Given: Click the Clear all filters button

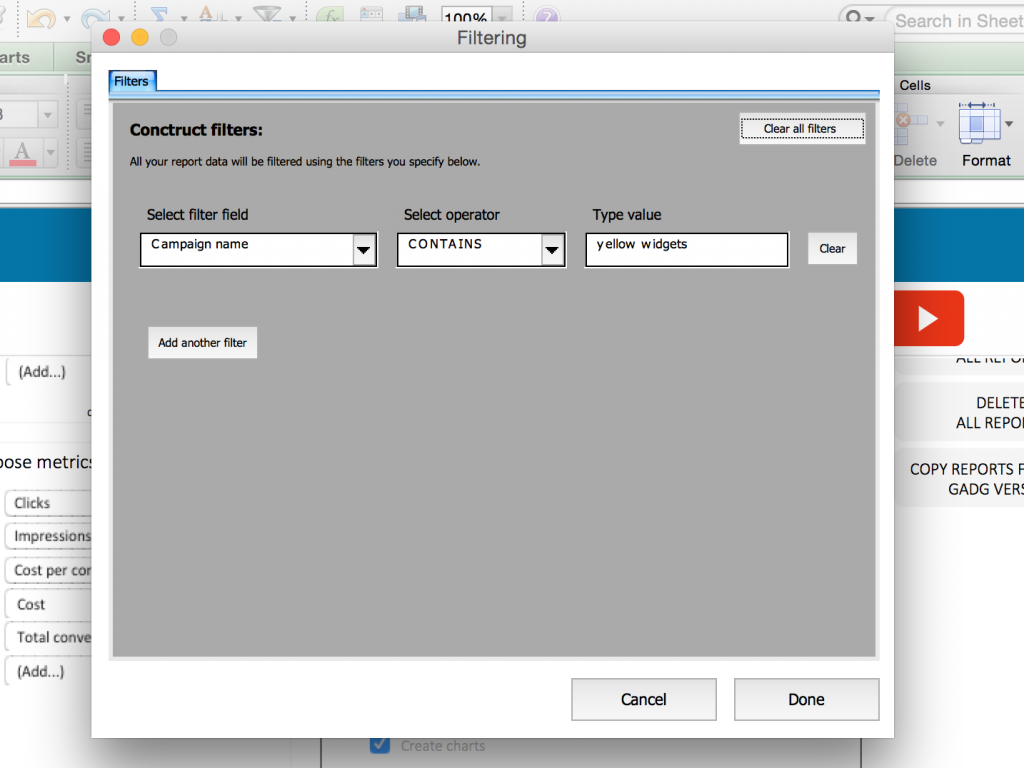Looking at the screenshot, I should [802, 129].
